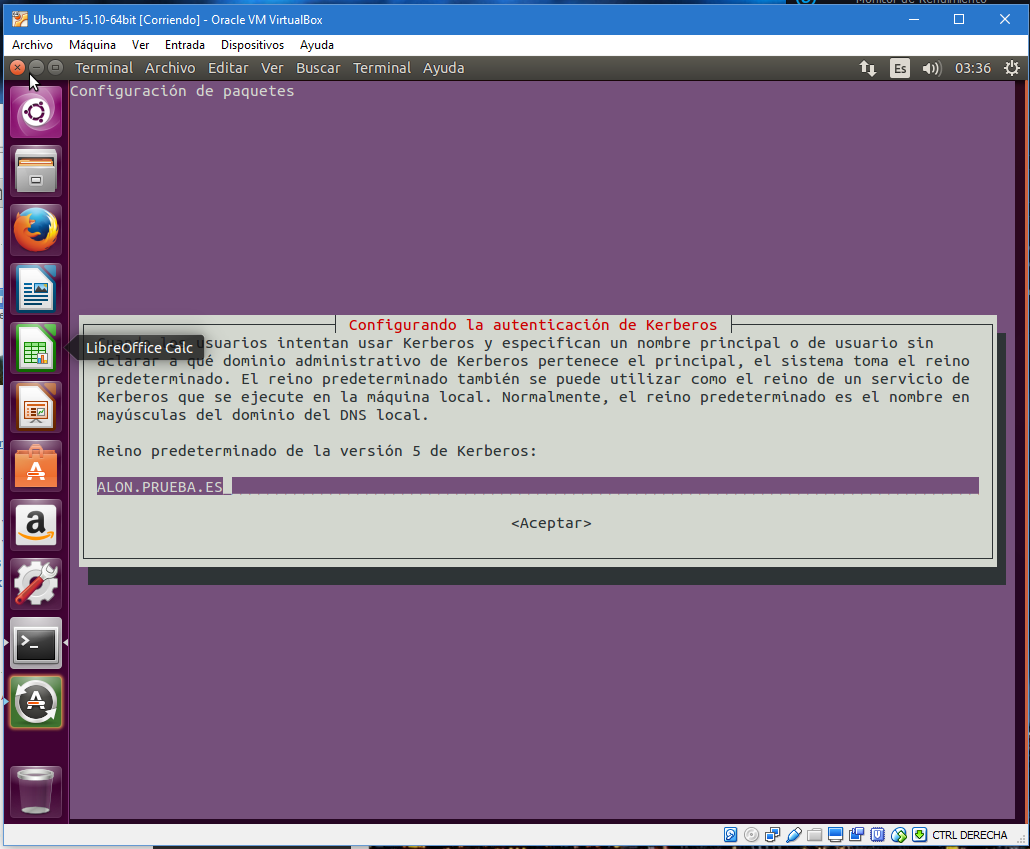Image resolution: width=1030 pixels, height=849 pixels.
Task: Open the Máquina menu in VirtualBox
Action: tap(92, 45)
